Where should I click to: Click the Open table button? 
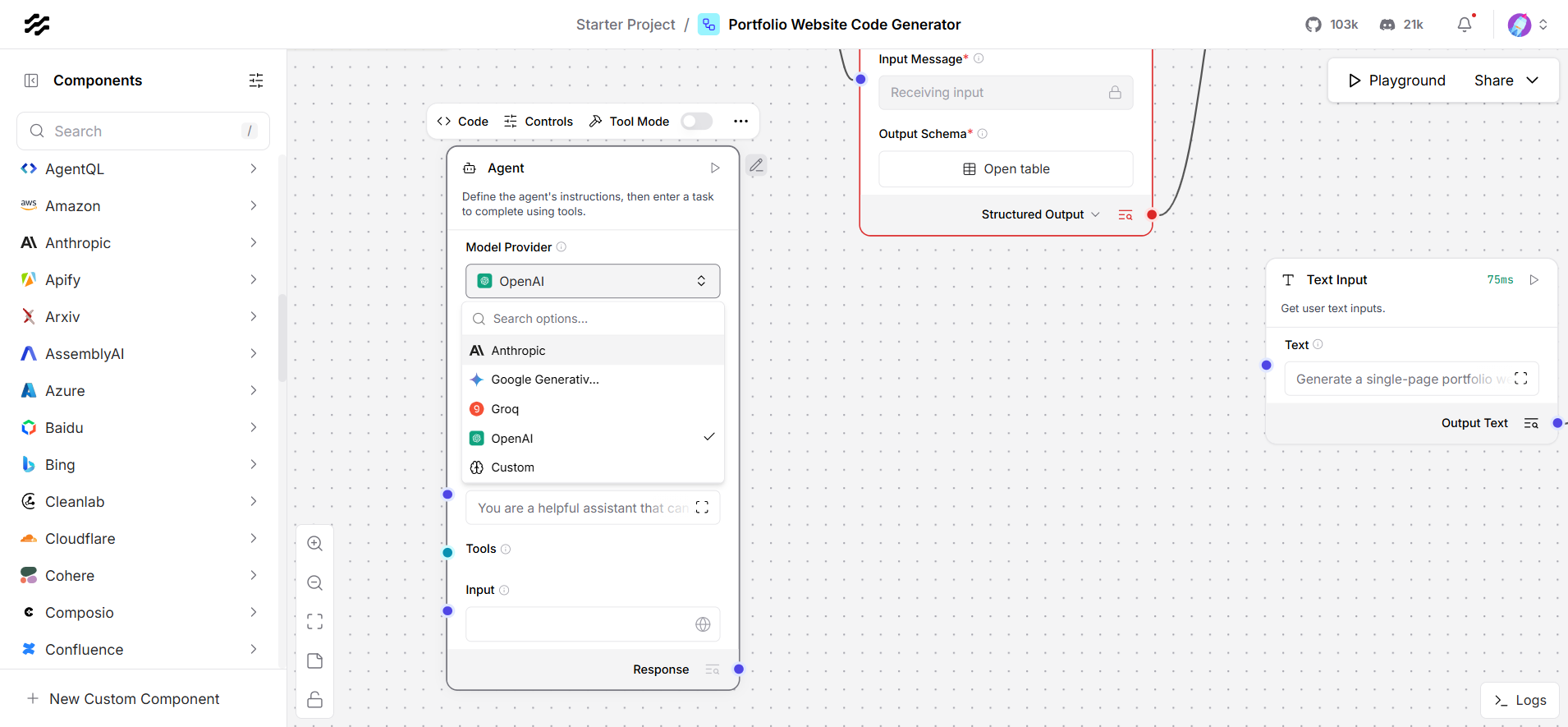pyautogui.click(x=1006, y=169)
